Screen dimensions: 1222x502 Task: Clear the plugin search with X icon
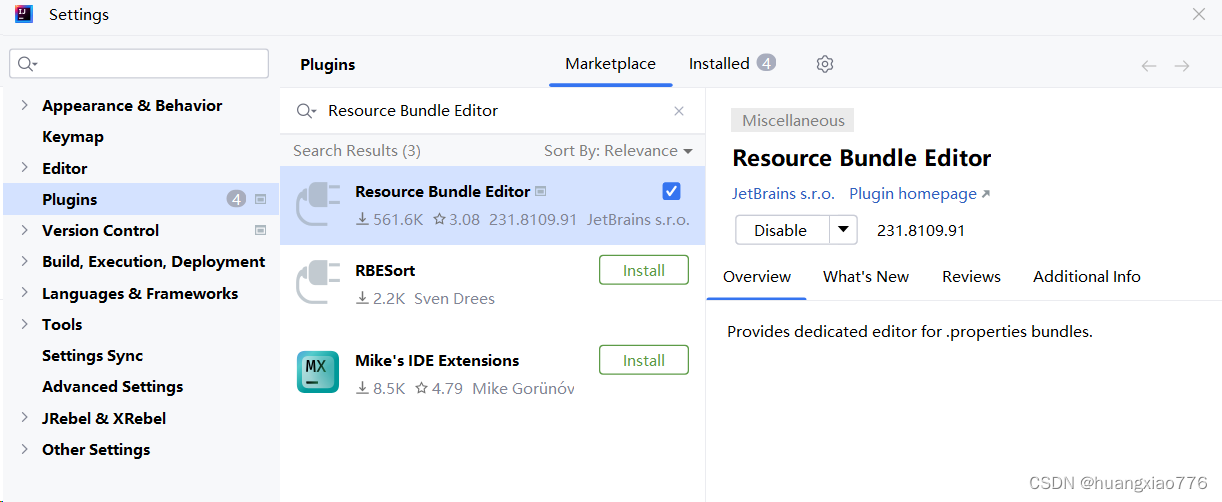[679, 111]
